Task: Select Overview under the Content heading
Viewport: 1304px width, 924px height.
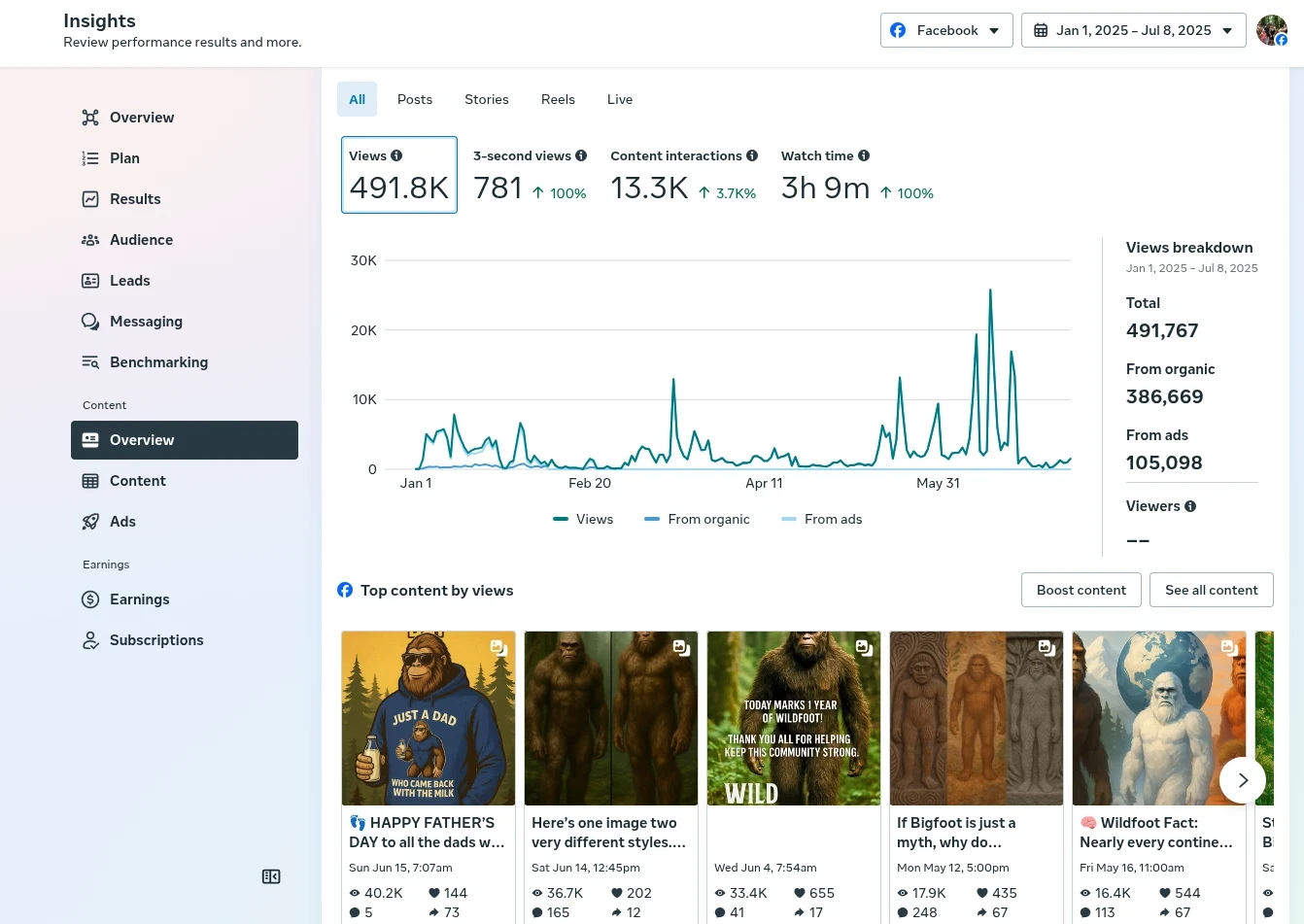Action: (x=185, y=440)
